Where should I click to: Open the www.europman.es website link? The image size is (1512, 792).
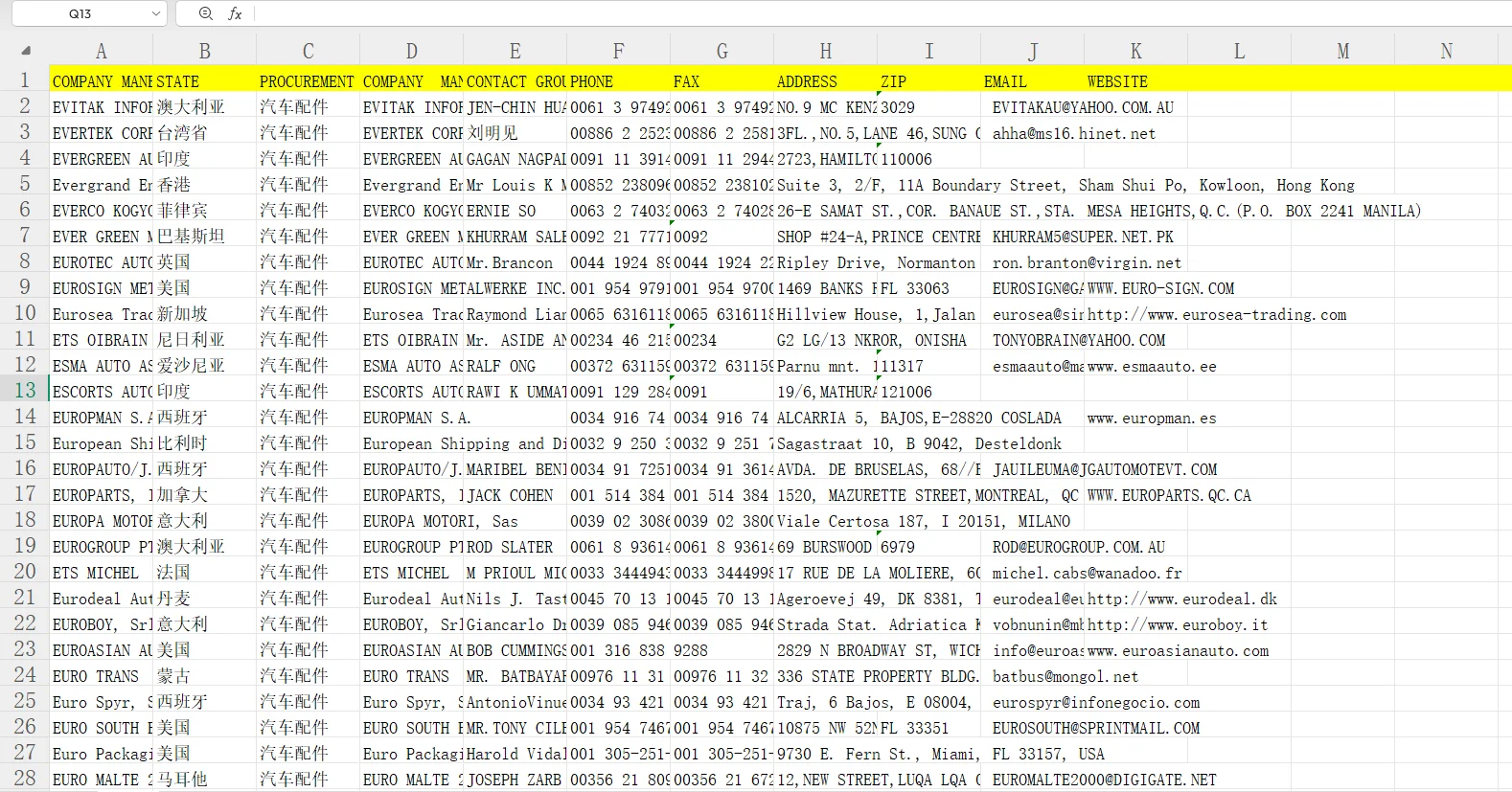(1152, 418)
